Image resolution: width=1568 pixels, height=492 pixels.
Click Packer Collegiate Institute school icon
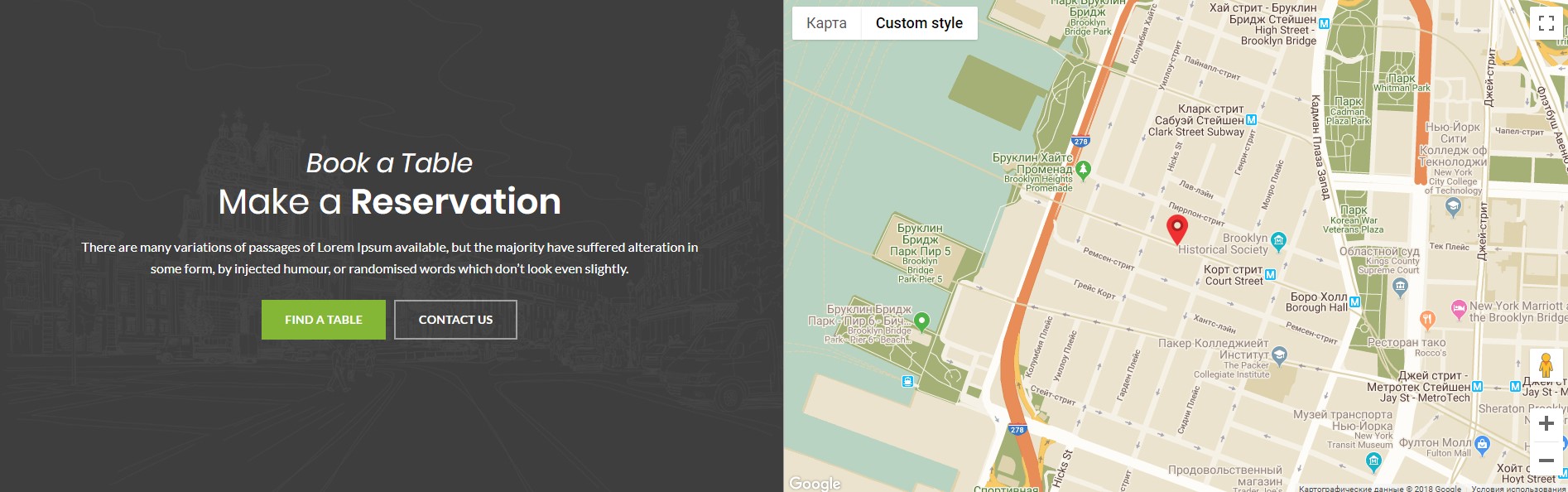pos(1279,356)
